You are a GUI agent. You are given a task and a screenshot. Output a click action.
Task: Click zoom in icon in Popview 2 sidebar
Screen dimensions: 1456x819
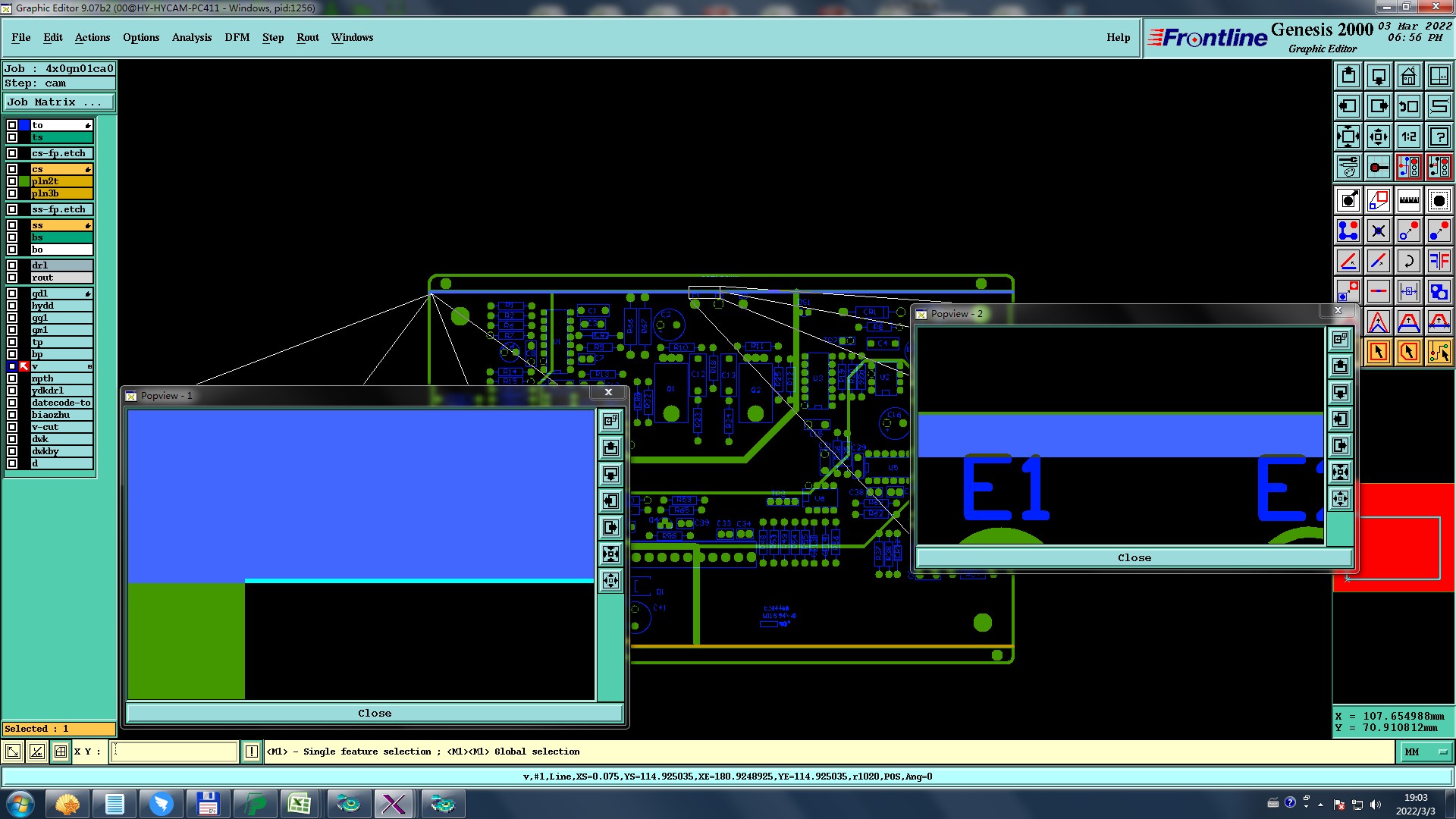(x=1341, y=472)
